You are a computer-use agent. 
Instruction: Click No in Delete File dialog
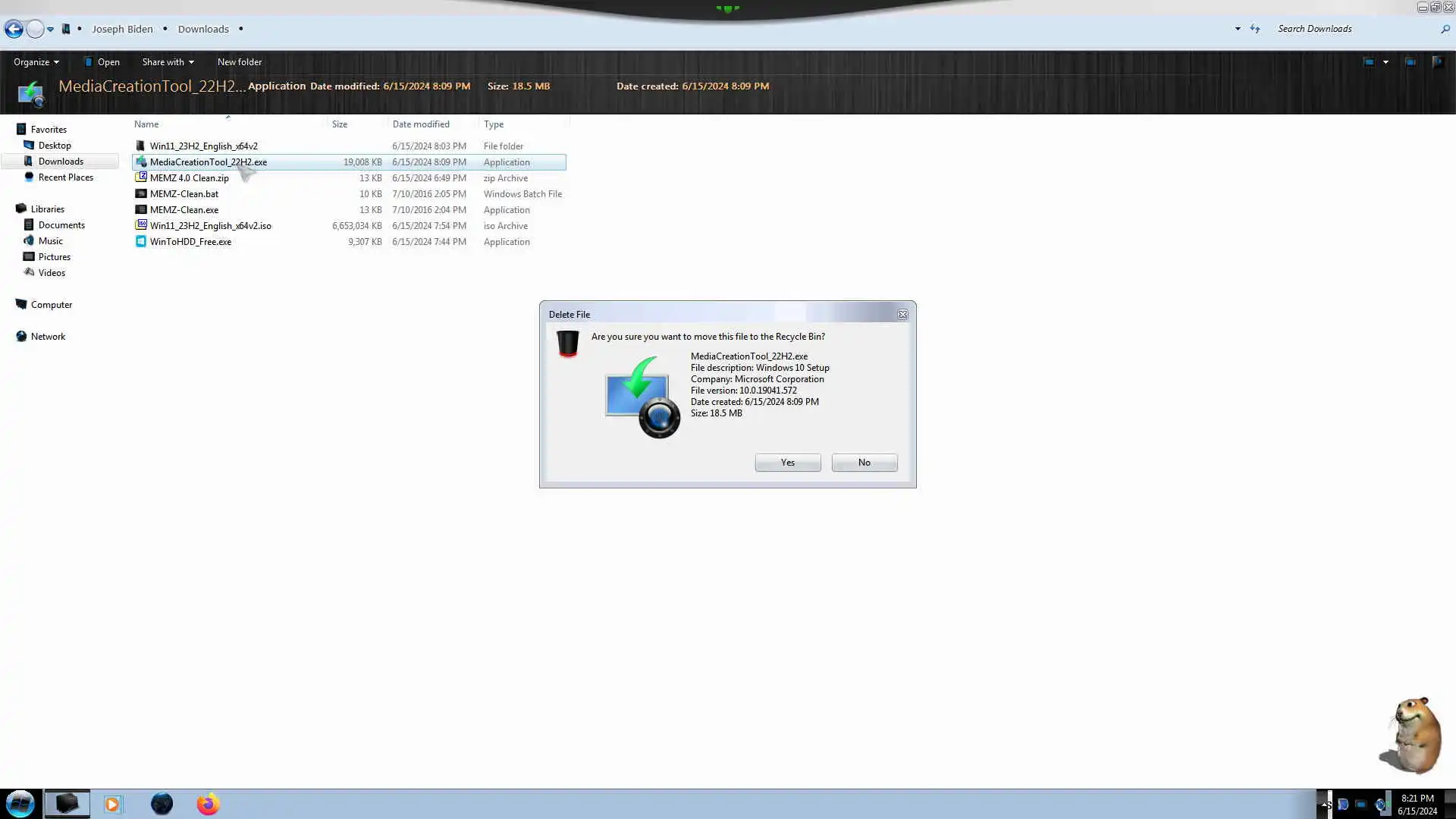(864, 463)
